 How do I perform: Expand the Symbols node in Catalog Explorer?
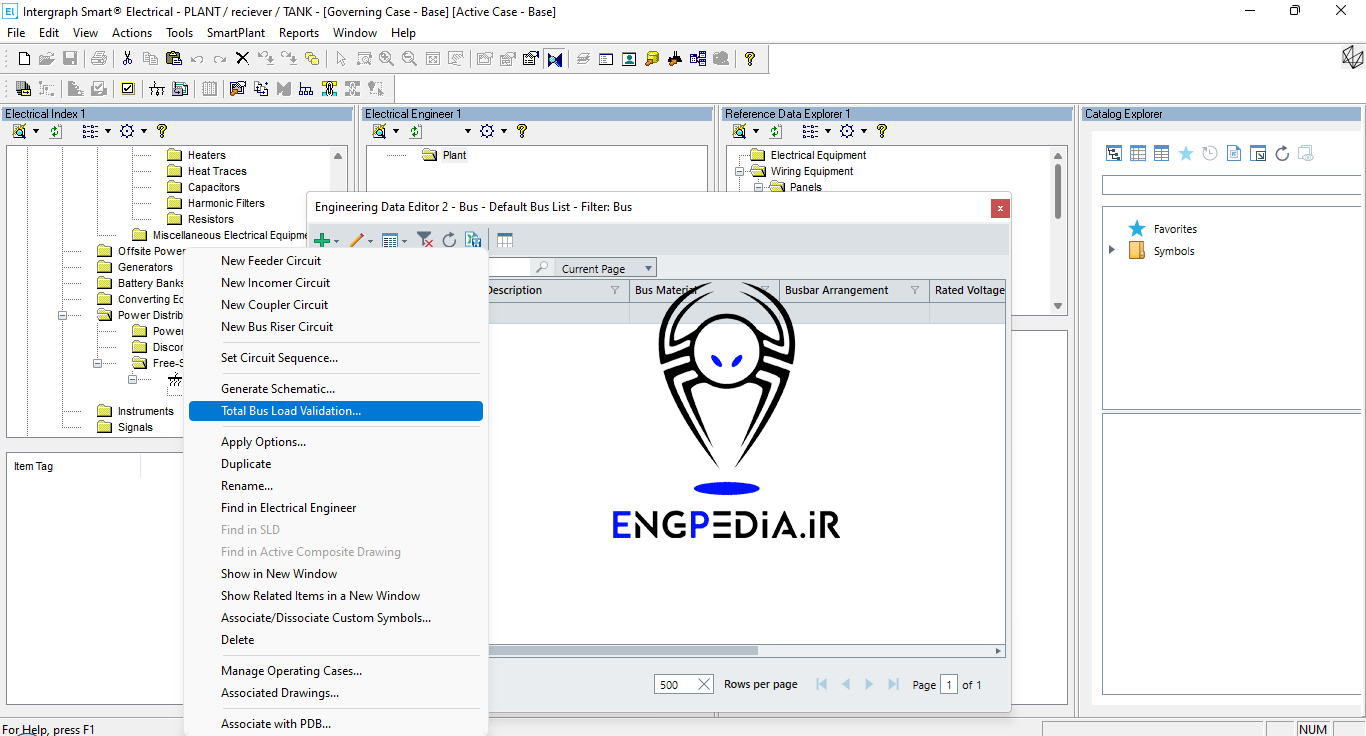coord(1112,250)
